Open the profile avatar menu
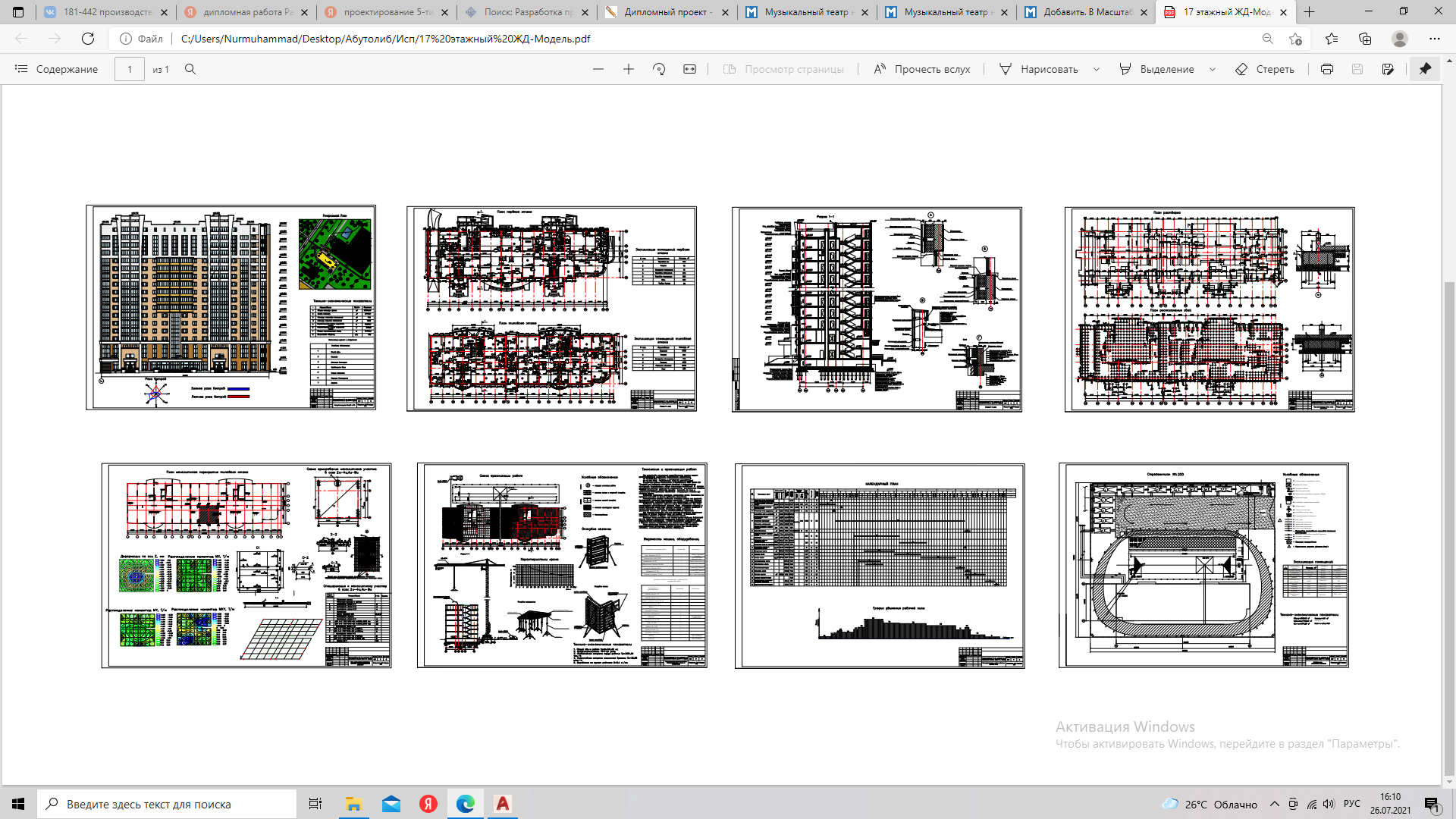 pyautogui.click(x=1400, y=39)
